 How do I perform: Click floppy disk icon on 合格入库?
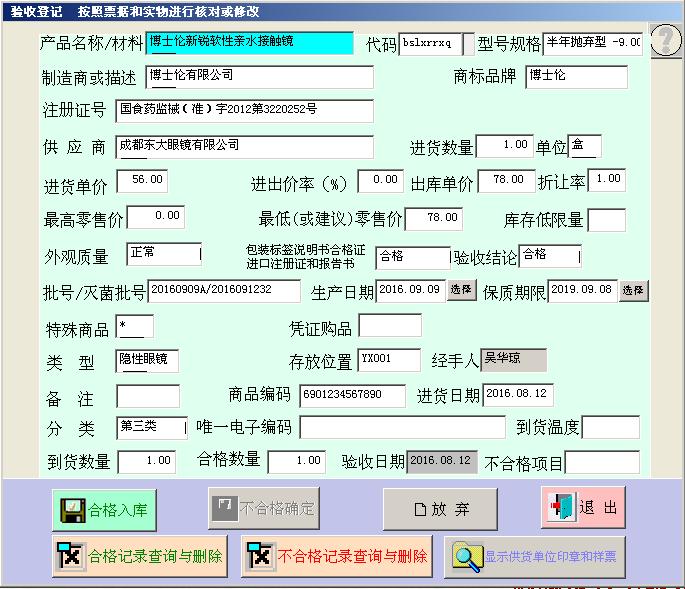tap(73, 510)
